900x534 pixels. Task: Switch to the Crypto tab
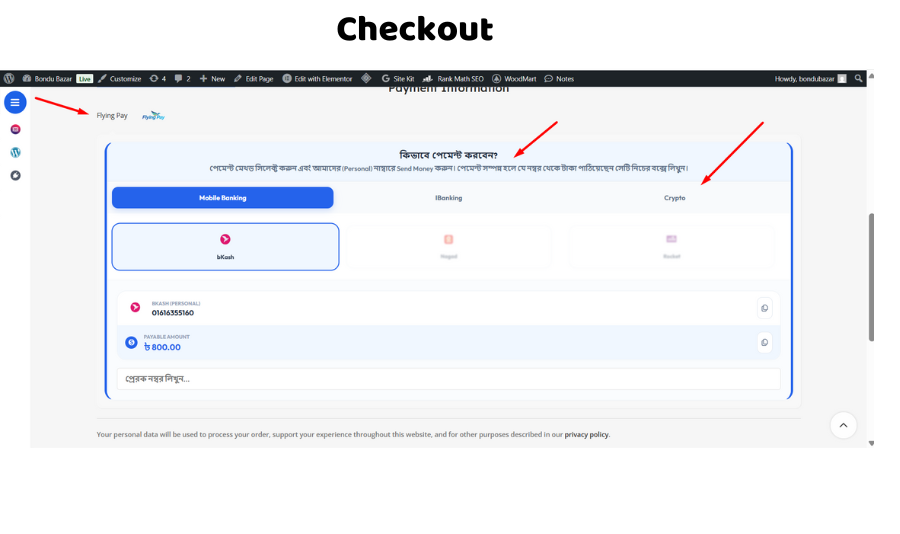pos(674,198)
